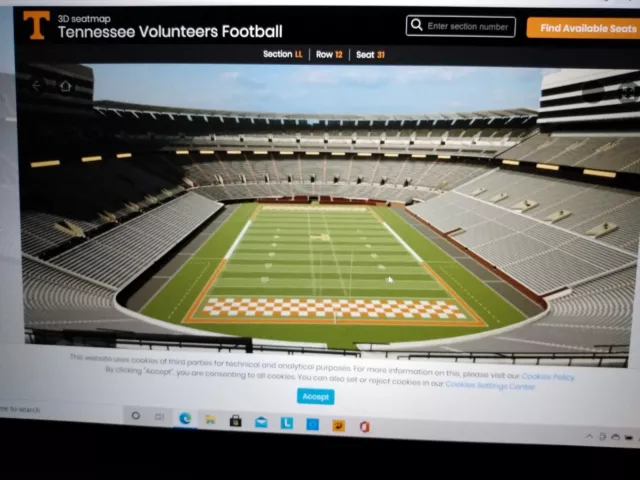Click the home icon in the seat view
The width and height of the screenshot is (640, 480).
point(65,86)
